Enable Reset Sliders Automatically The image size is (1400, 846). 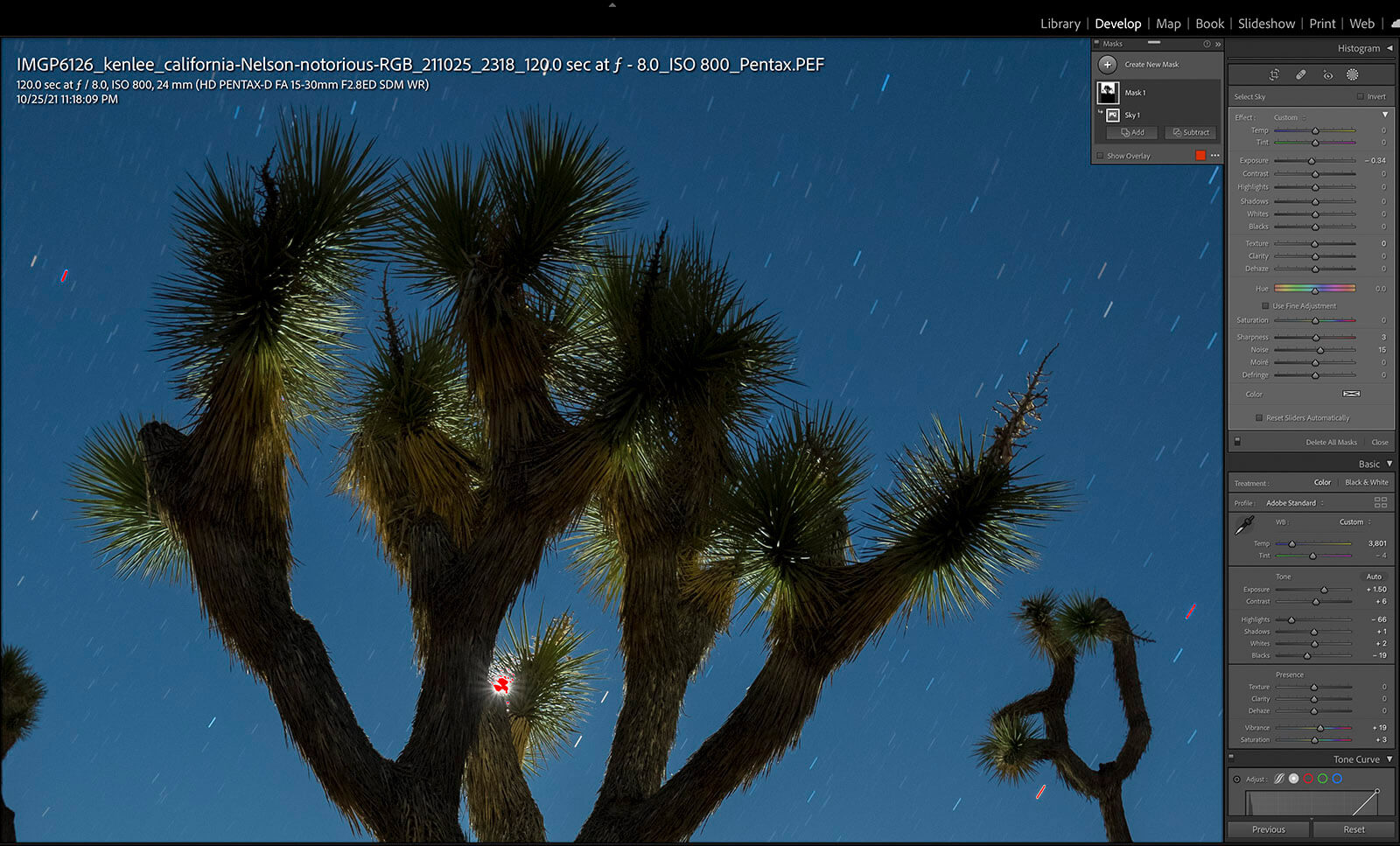[x=1259, y=418]
